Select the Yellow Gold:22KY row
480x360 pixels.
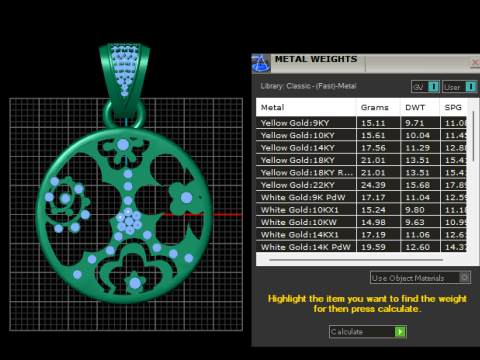point(361,185)
